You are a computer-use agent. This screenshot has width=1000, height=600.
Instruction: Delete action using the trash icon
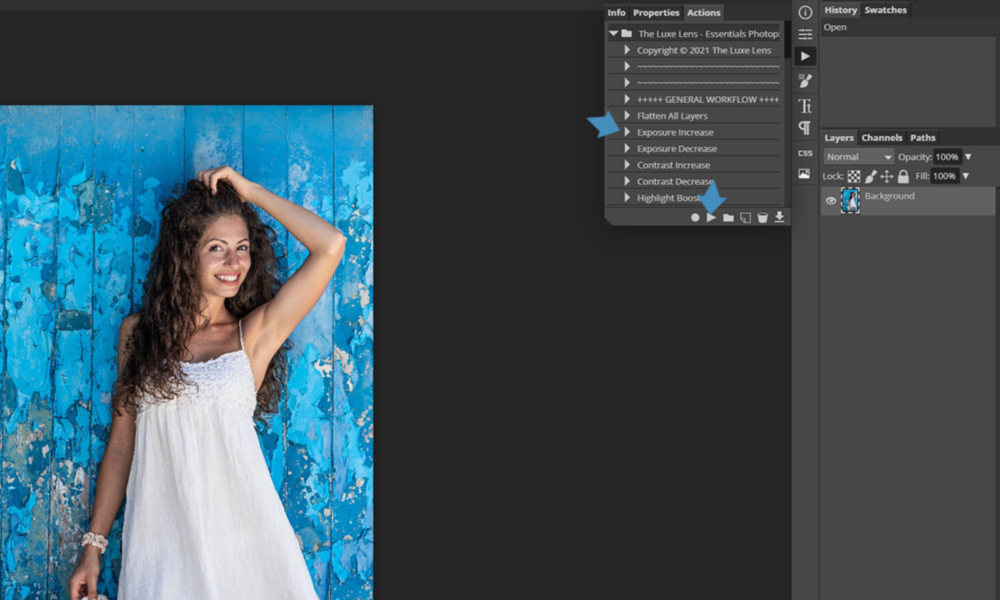coord(762,217)
